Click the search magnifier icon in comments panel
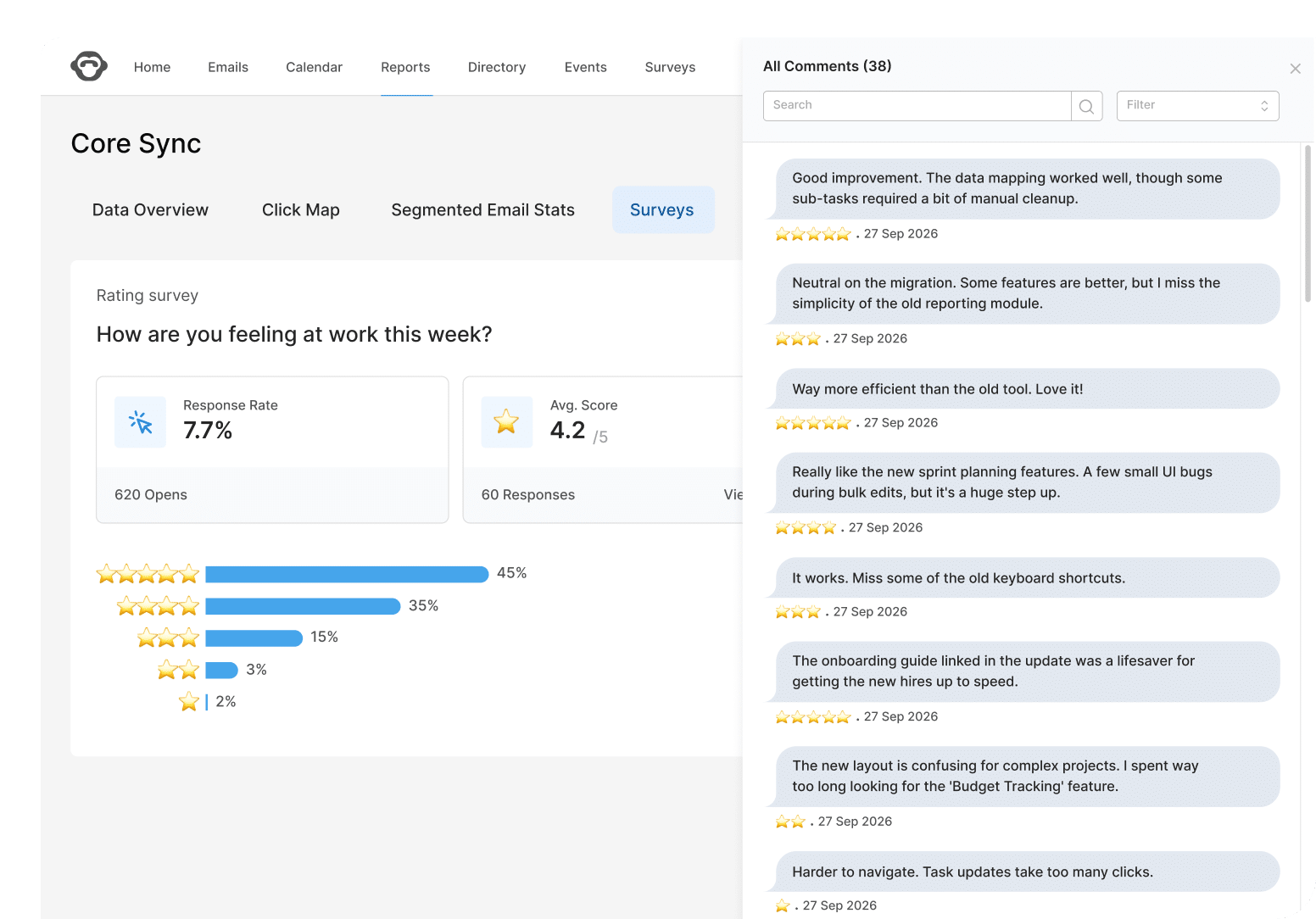The width and height of the screenshot is (1316, 919). [1086, 106]
